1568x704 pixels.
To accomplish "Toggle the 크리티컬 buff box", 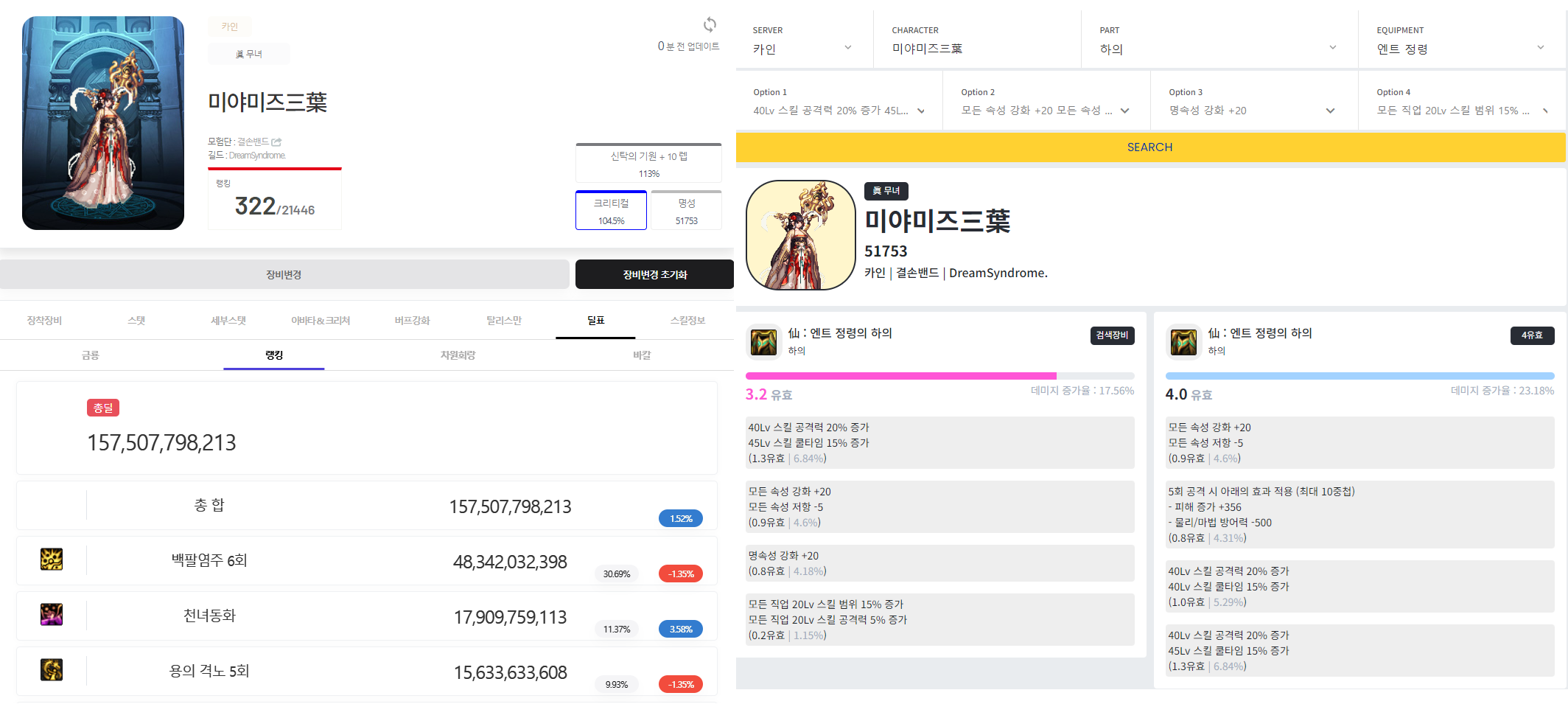I will [611, 211].
